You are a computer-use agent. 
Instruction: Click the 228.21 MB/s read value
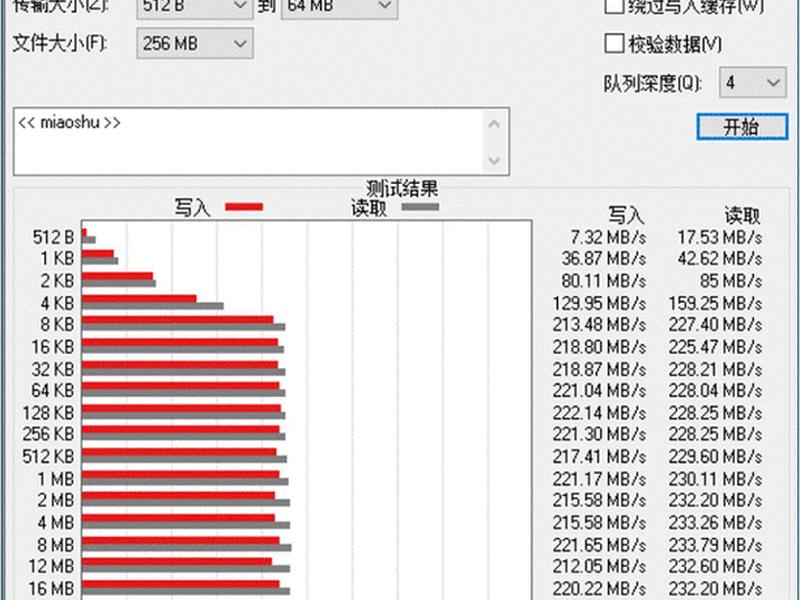point(715,369)
